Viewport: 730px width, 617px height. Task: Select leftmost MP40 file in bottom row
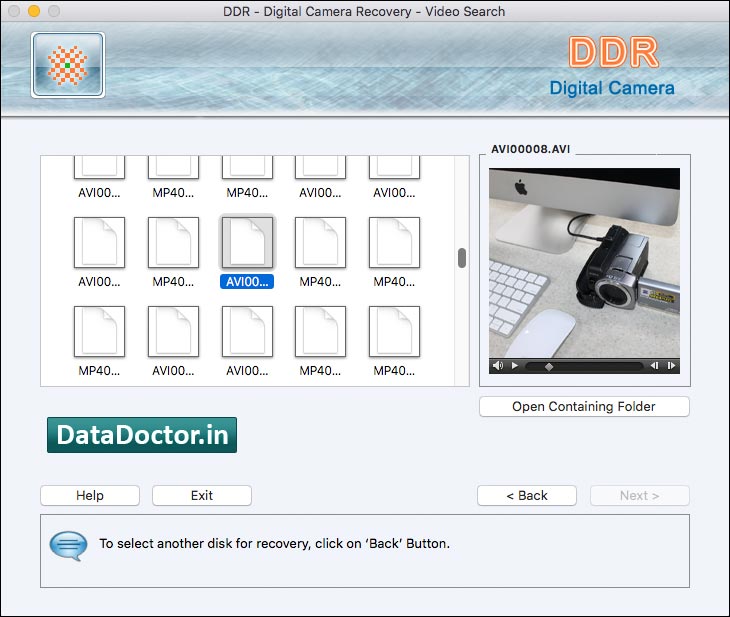(100, 332)
